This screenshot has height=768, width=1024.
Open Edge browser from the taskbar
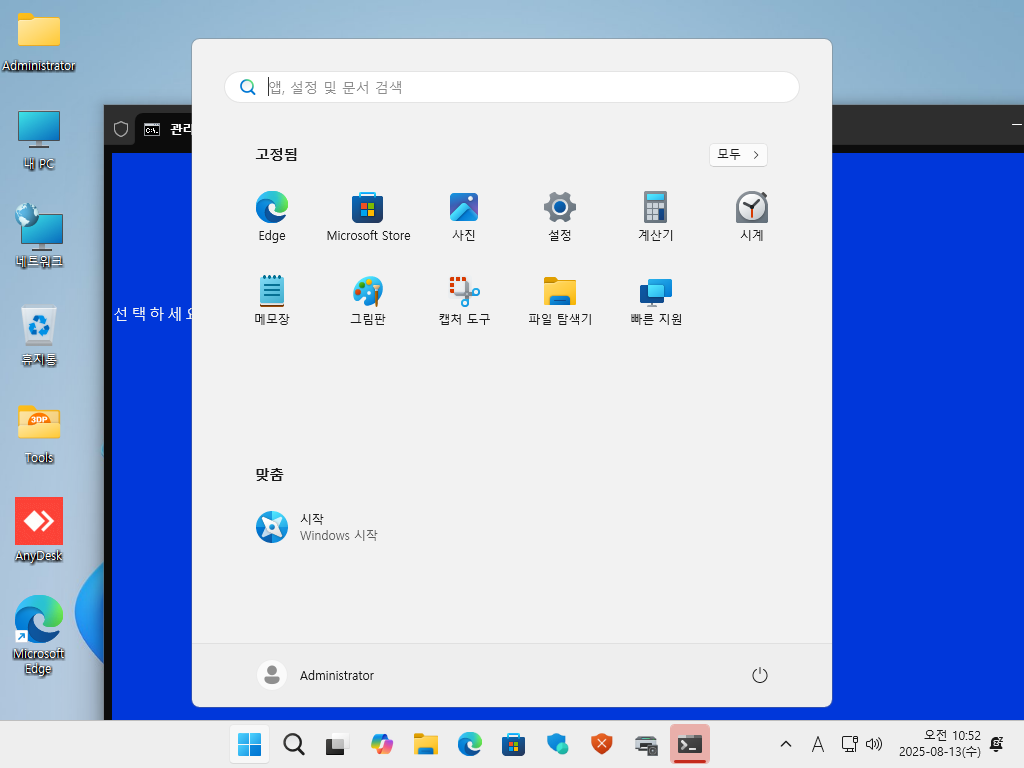coord(470,744)
